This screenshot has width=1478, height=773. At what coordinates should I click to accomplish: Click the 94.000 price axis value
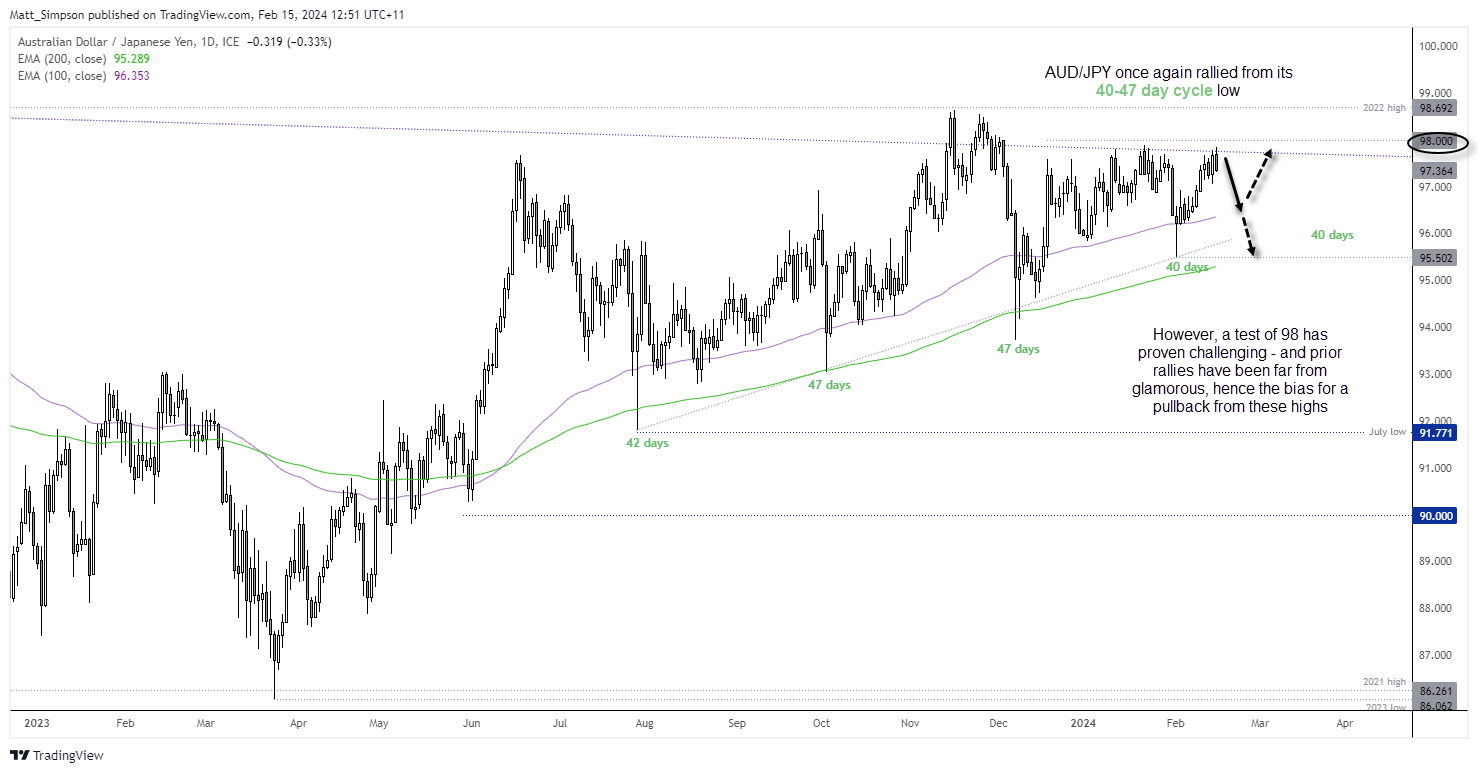coord(1436,327)
